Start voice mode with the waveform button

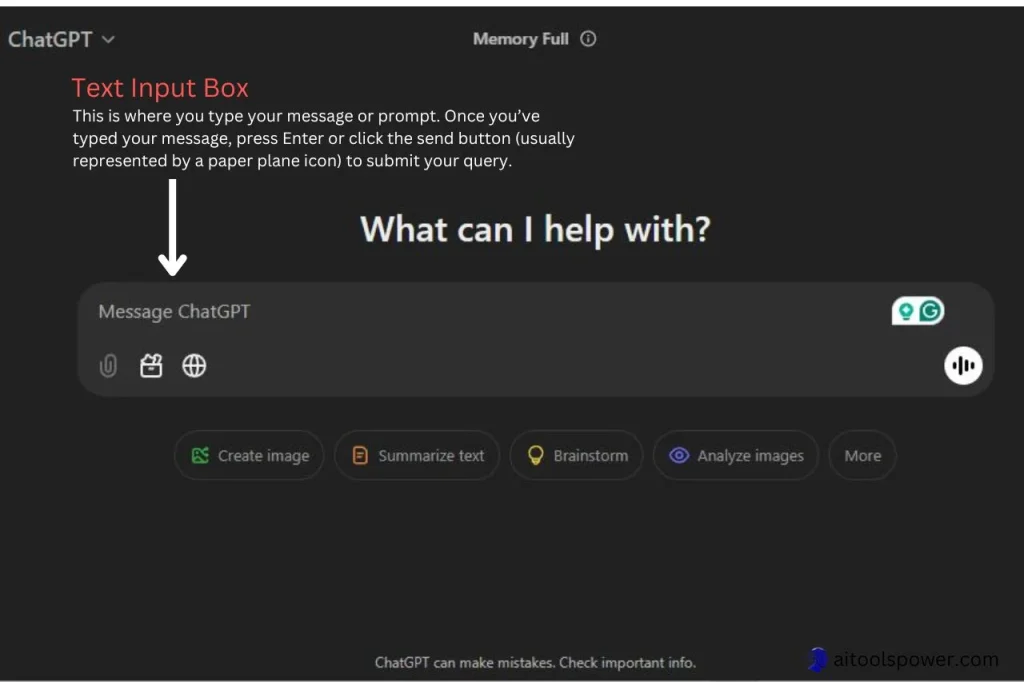point(963,366)
